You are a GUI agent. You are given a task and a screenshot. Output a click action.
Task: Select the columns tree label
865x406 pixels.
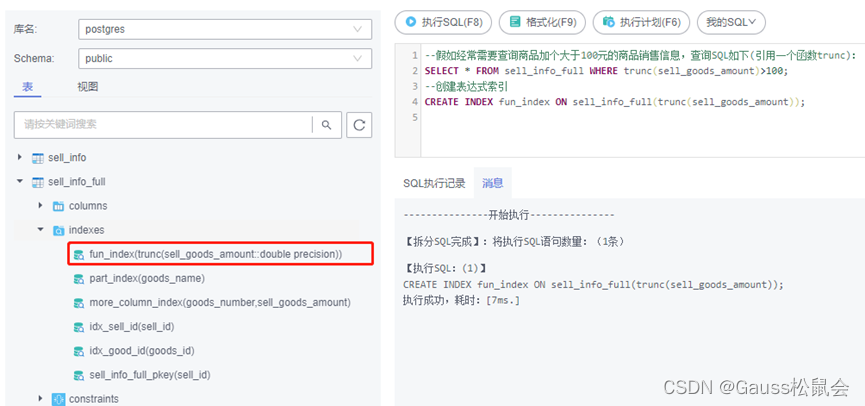(88, 206)
